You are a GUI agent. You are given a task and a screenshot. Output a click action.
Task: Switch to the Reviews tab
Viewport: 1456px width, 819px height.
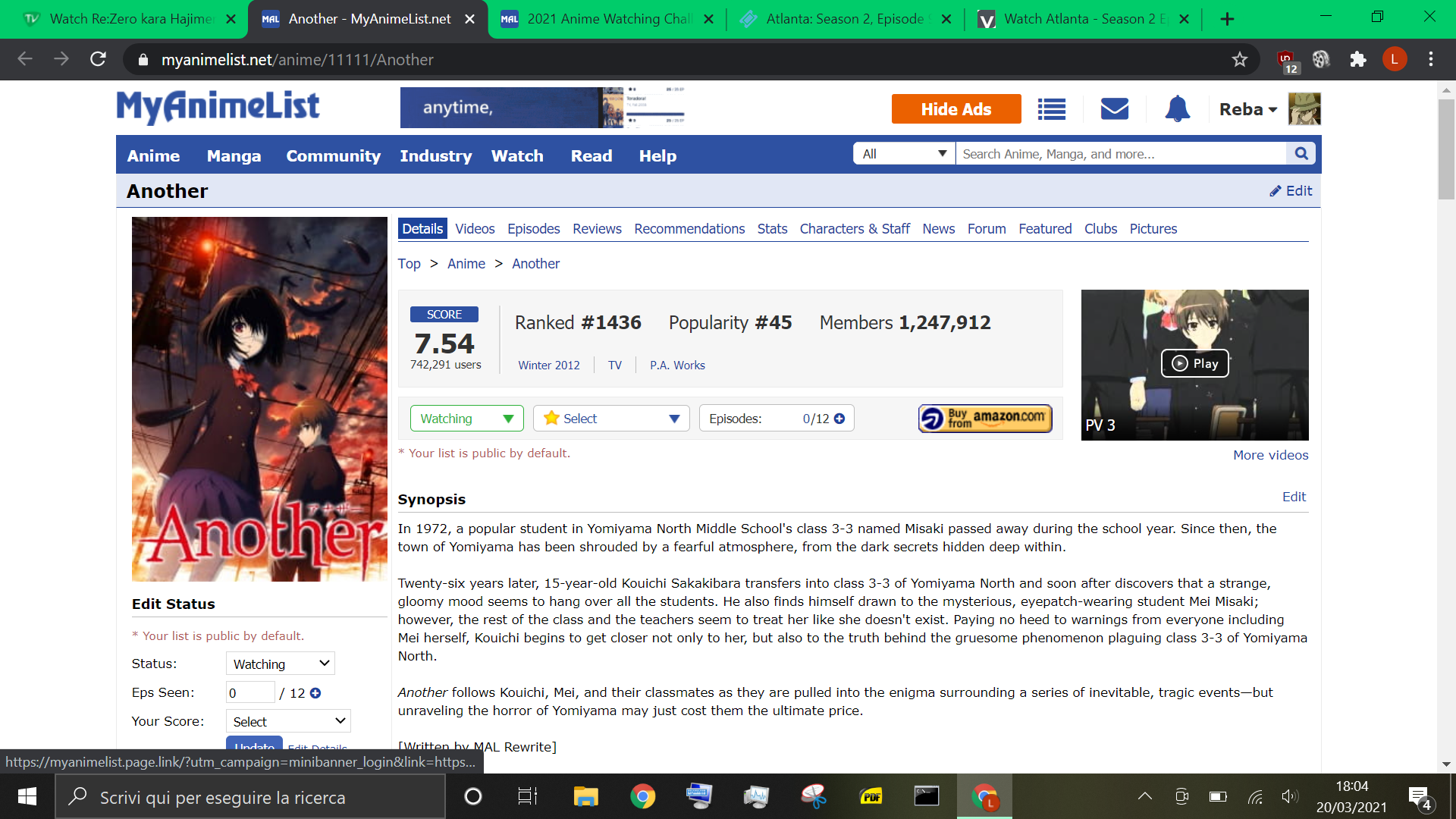point(597,229)
